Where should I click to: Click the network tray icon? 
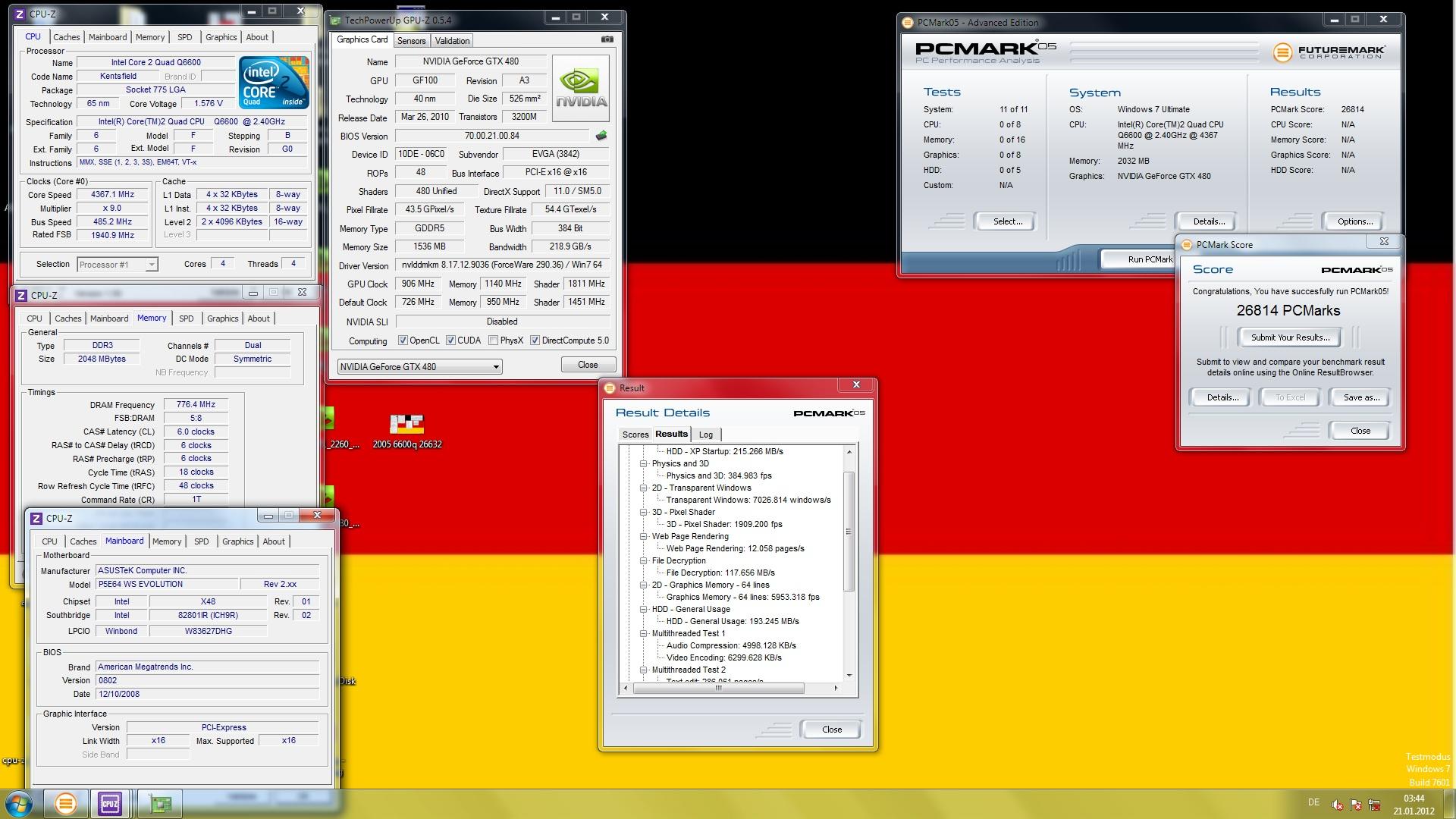(x=1374, y=805)
